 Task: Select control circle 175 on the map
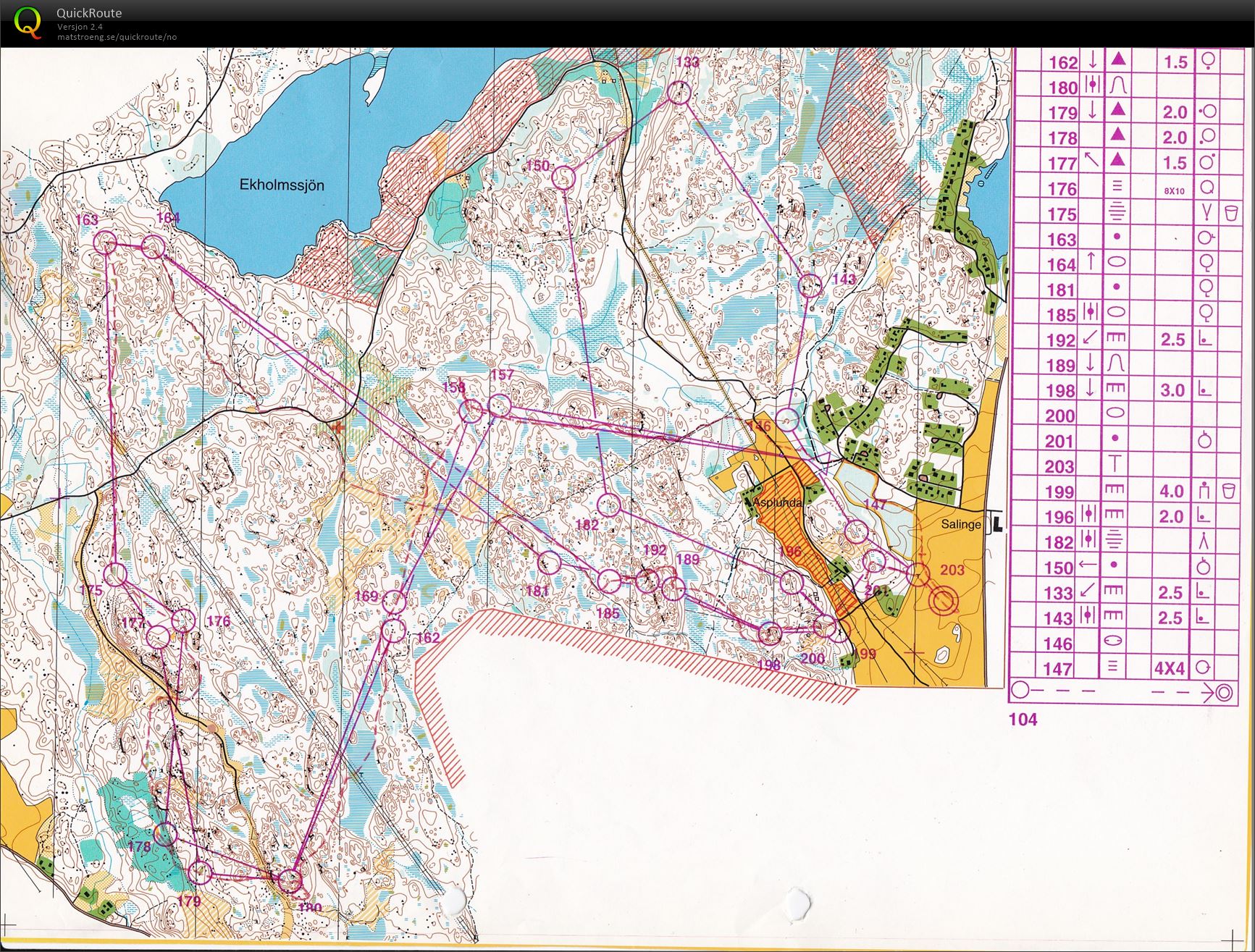[x=115, y=575]
